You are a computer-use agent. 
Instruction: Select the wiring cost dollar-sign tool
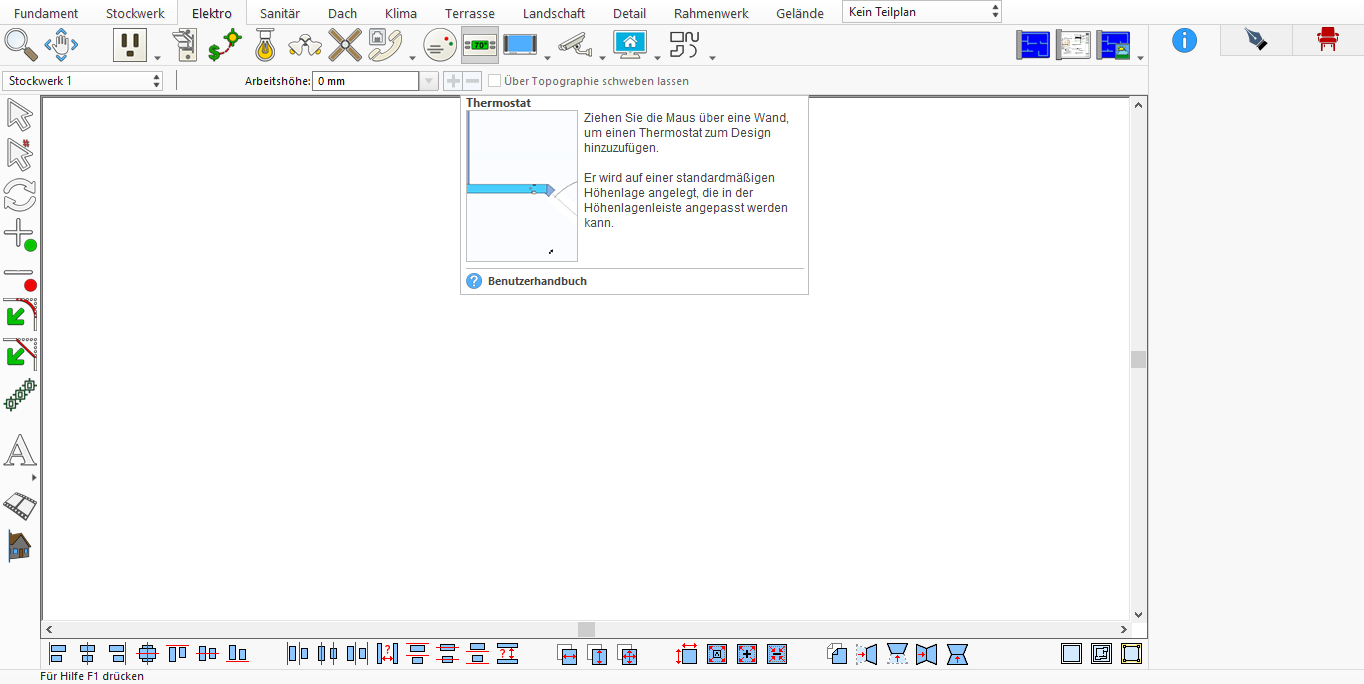click(225, 44)
